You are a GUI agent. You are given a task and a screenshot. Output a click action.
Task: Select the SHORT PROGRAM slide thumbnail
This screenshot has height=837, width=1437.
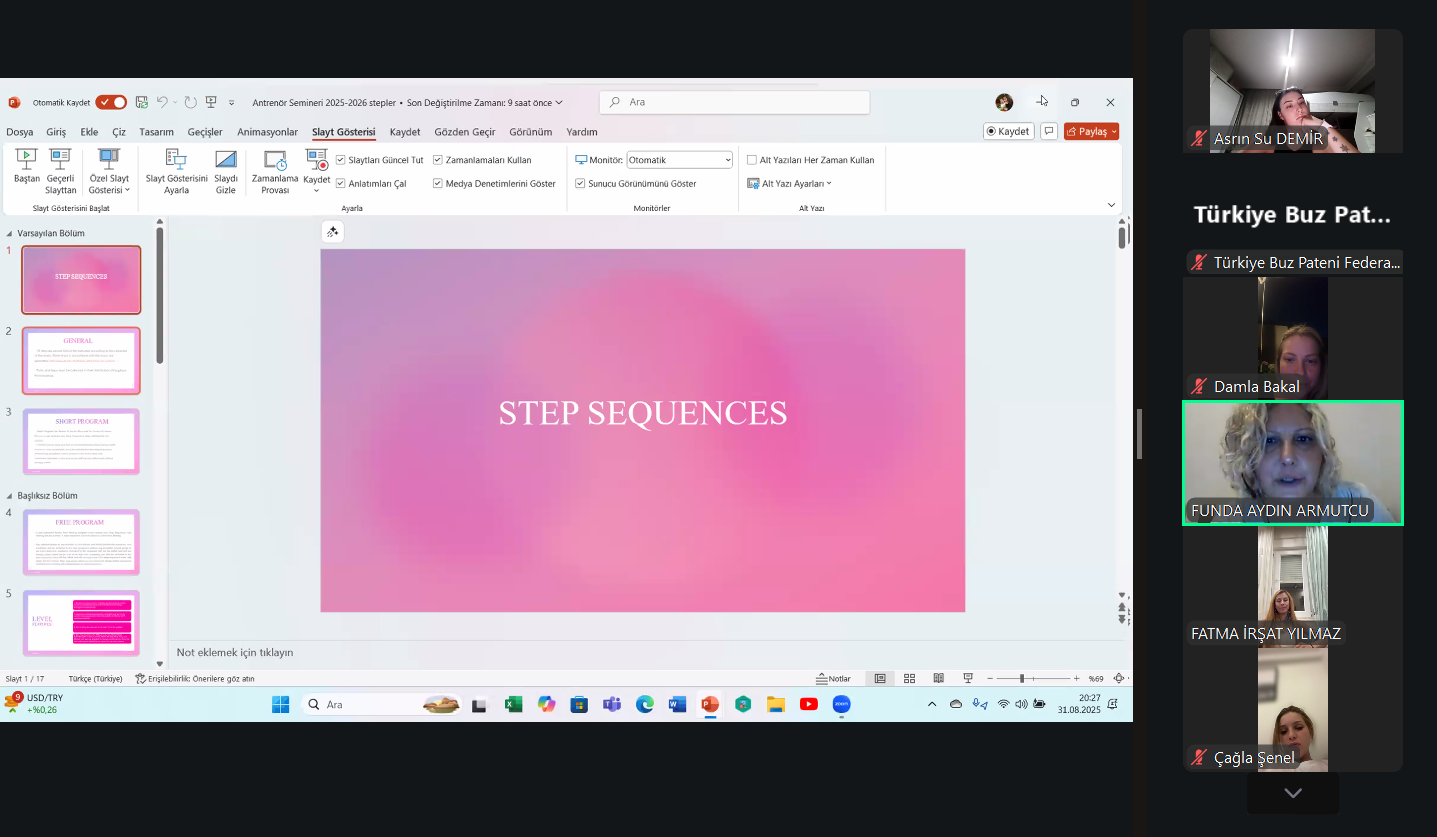(x=81, y=441)
